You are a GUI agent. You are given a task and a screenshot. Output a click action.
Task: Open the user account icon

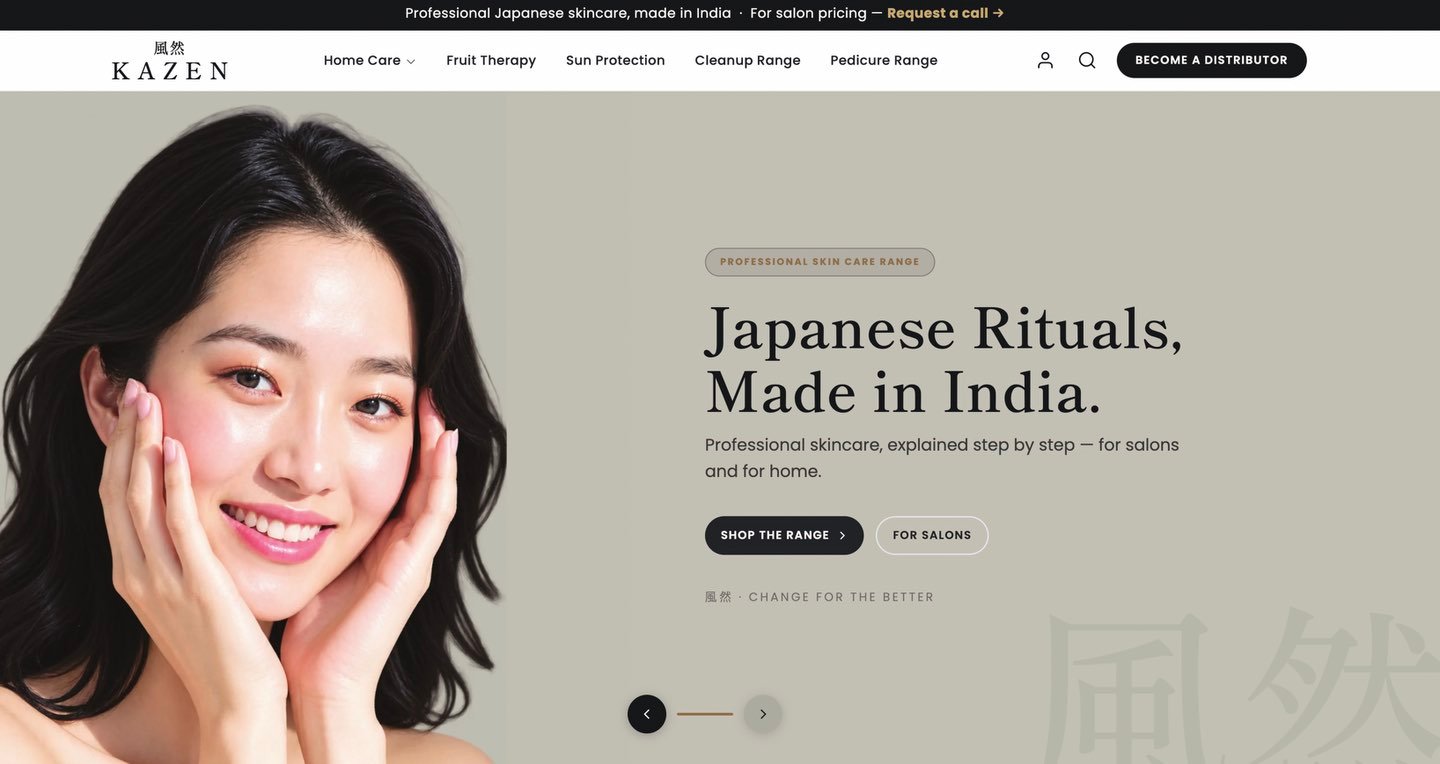coord(1045,60)
